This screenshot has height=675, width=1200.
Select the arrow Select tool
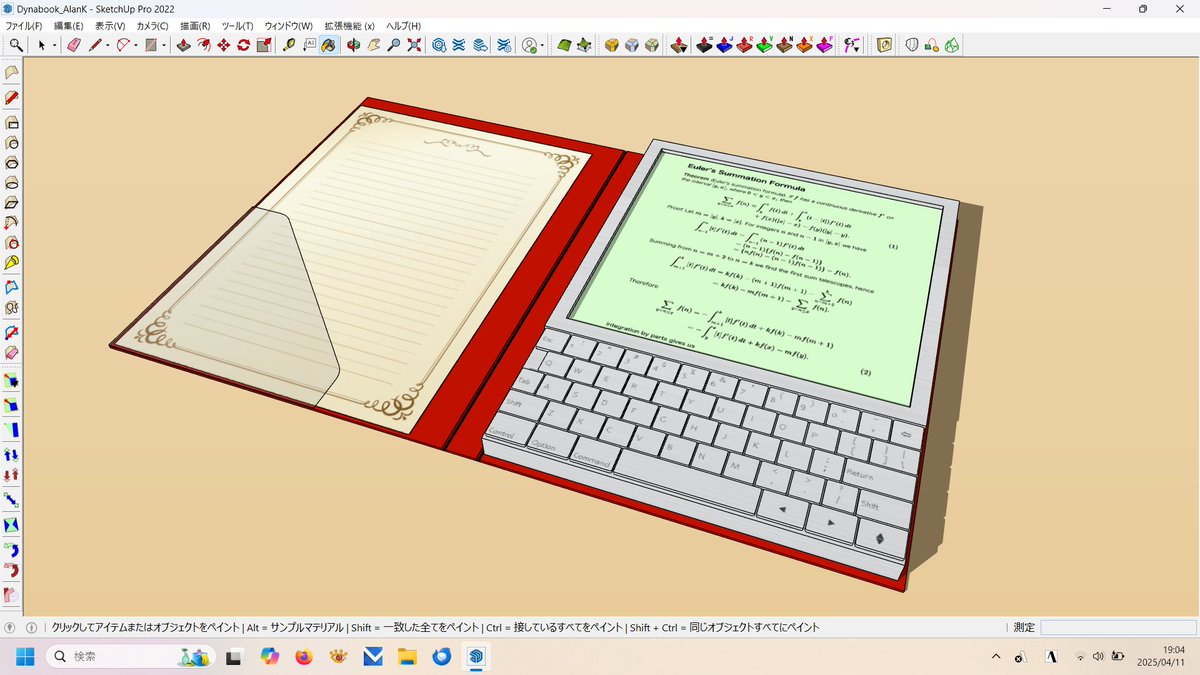(x=42, y=45)
